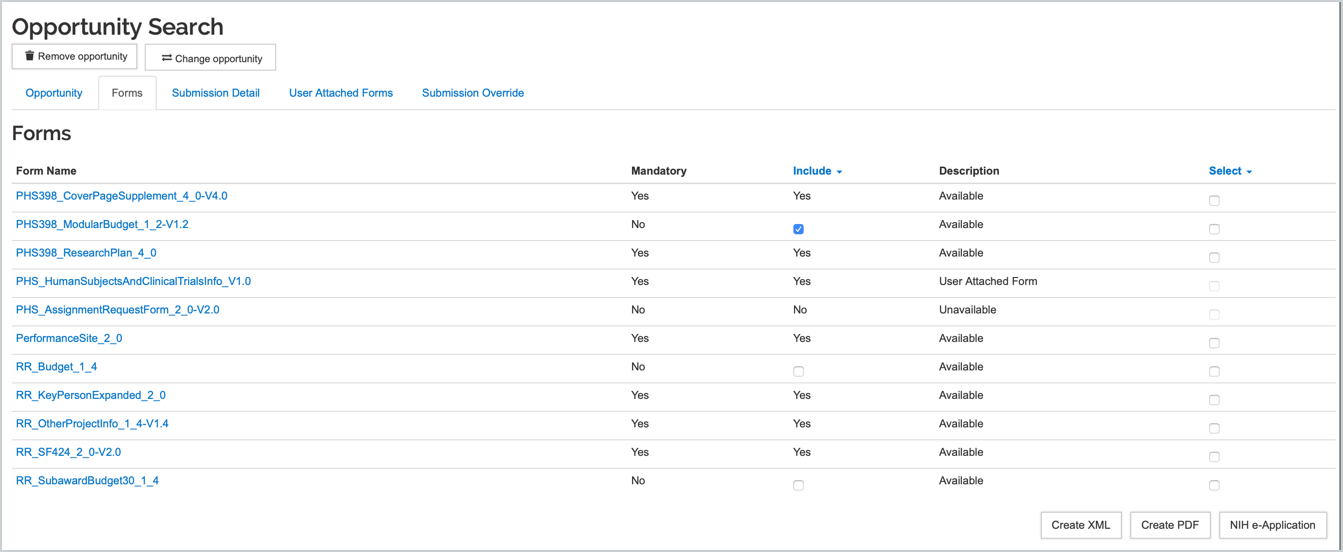Screen dimensions: 1343x552
Task: Switch to the Opportunity tab
Action: point(54,93)
